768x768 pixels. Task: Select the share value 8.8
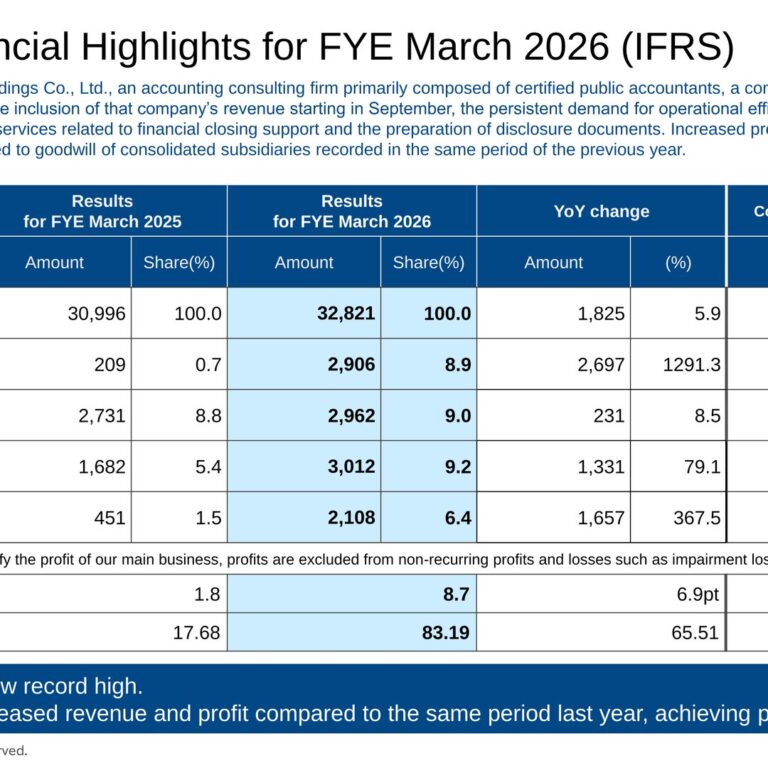pos(208,416)
